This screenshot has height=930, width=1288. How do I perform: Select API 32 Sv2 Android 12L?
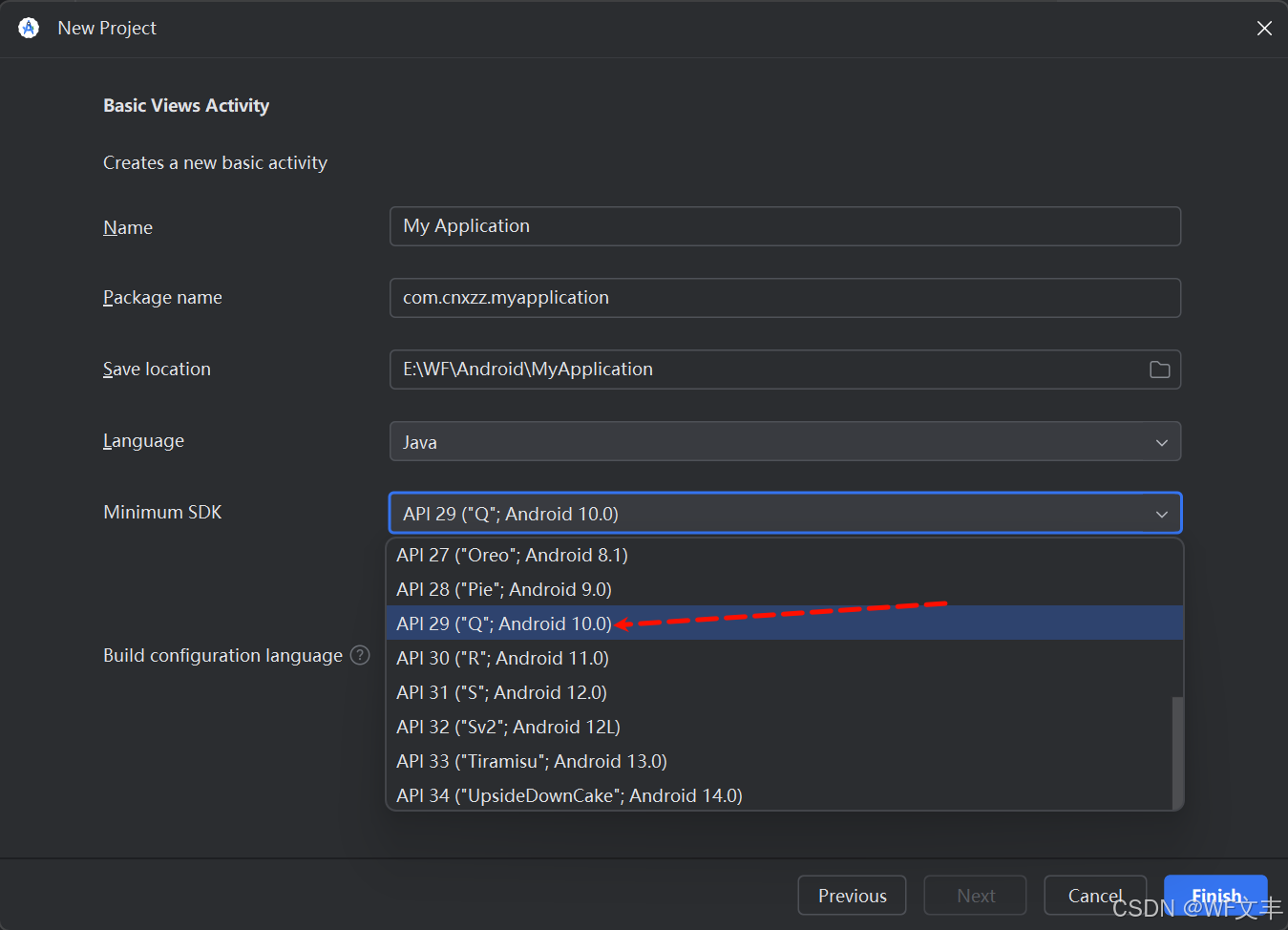508,727
